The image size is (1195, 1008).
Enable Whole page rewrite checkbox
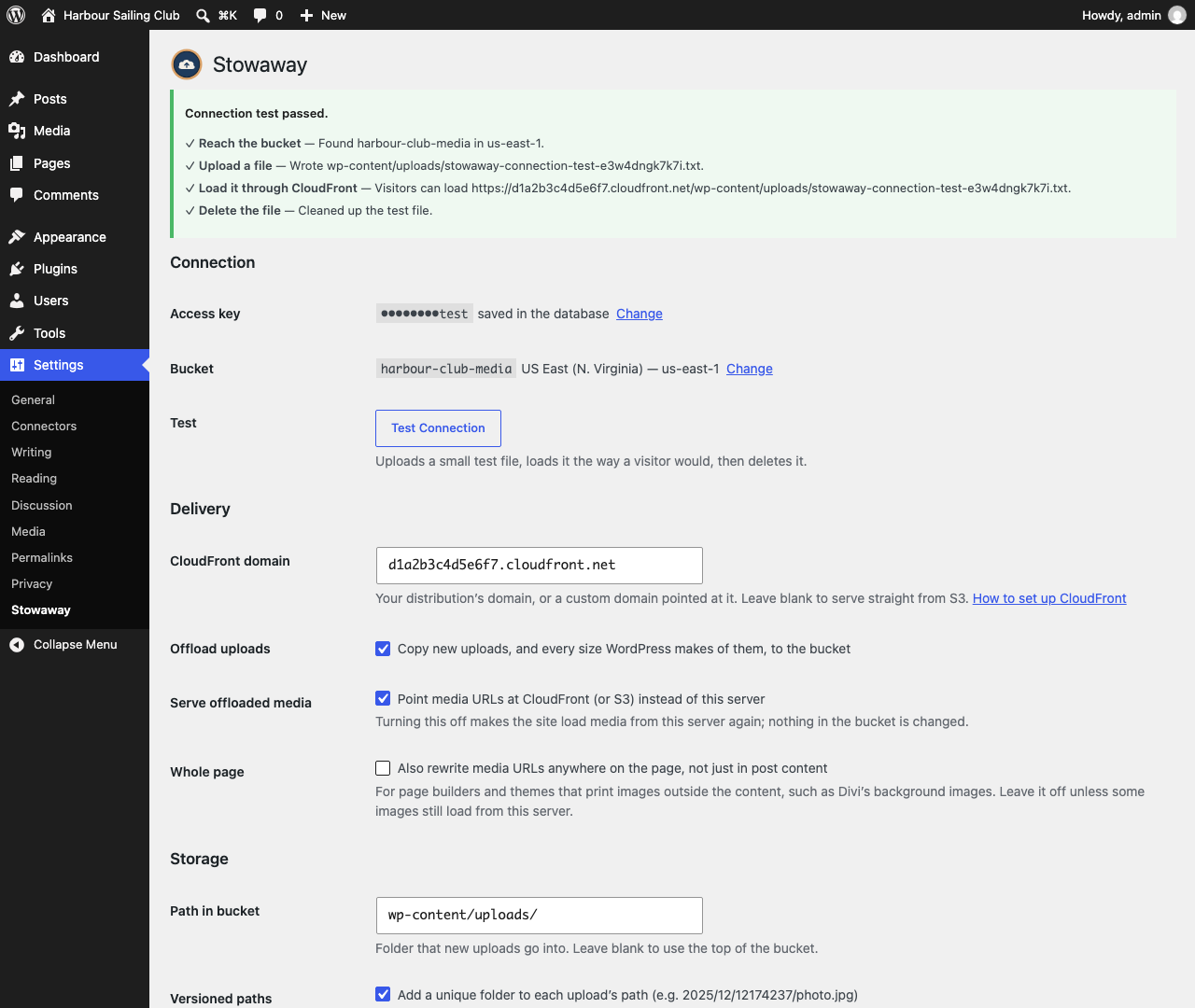[383, 768]
